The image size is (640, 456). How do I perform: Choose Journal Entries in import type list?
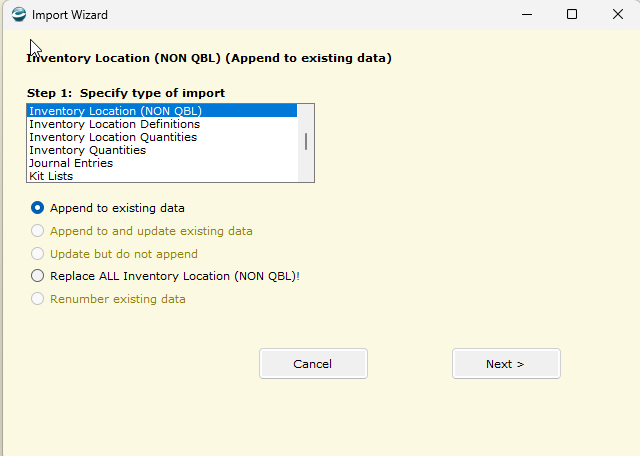click(x=162, y=163)
